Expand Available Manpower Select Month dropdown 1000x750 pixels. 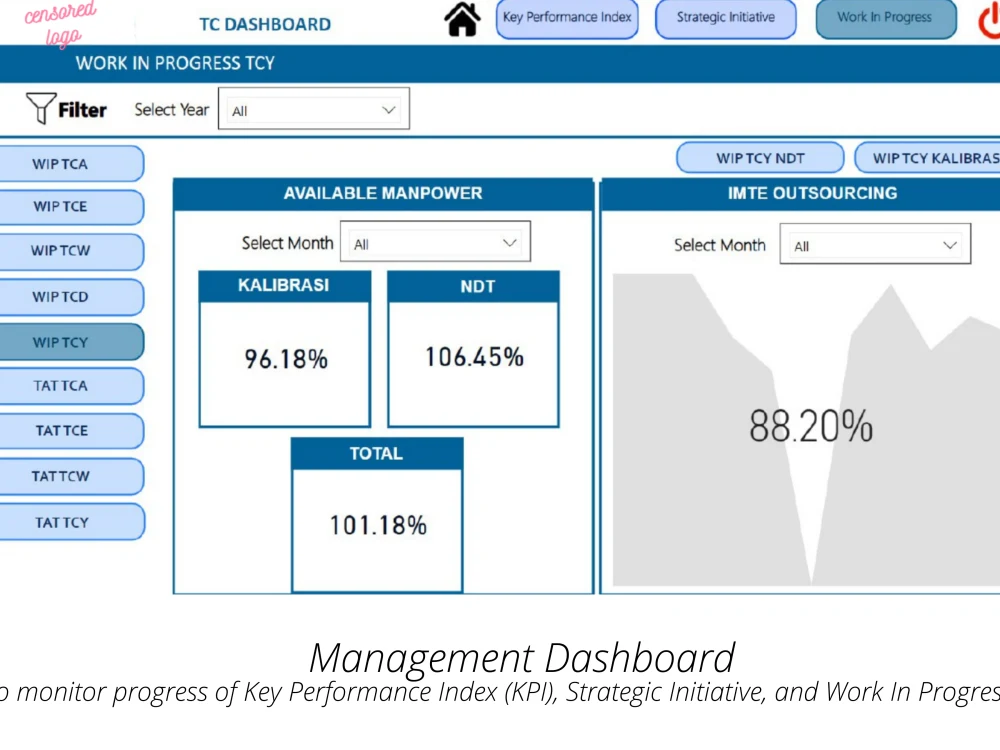coord(435,242)
